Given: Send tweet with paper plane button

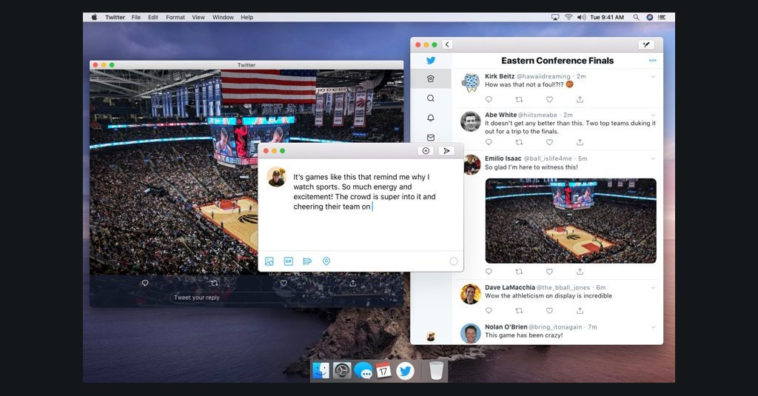Looking at the screenshot, I should [447, 151].
